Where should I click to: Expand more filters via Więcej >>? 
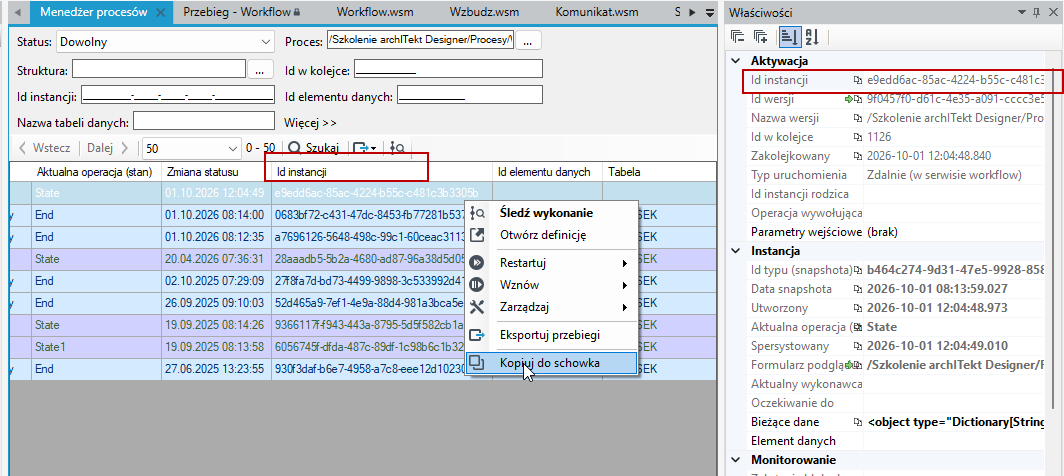[x=311, y=123]
